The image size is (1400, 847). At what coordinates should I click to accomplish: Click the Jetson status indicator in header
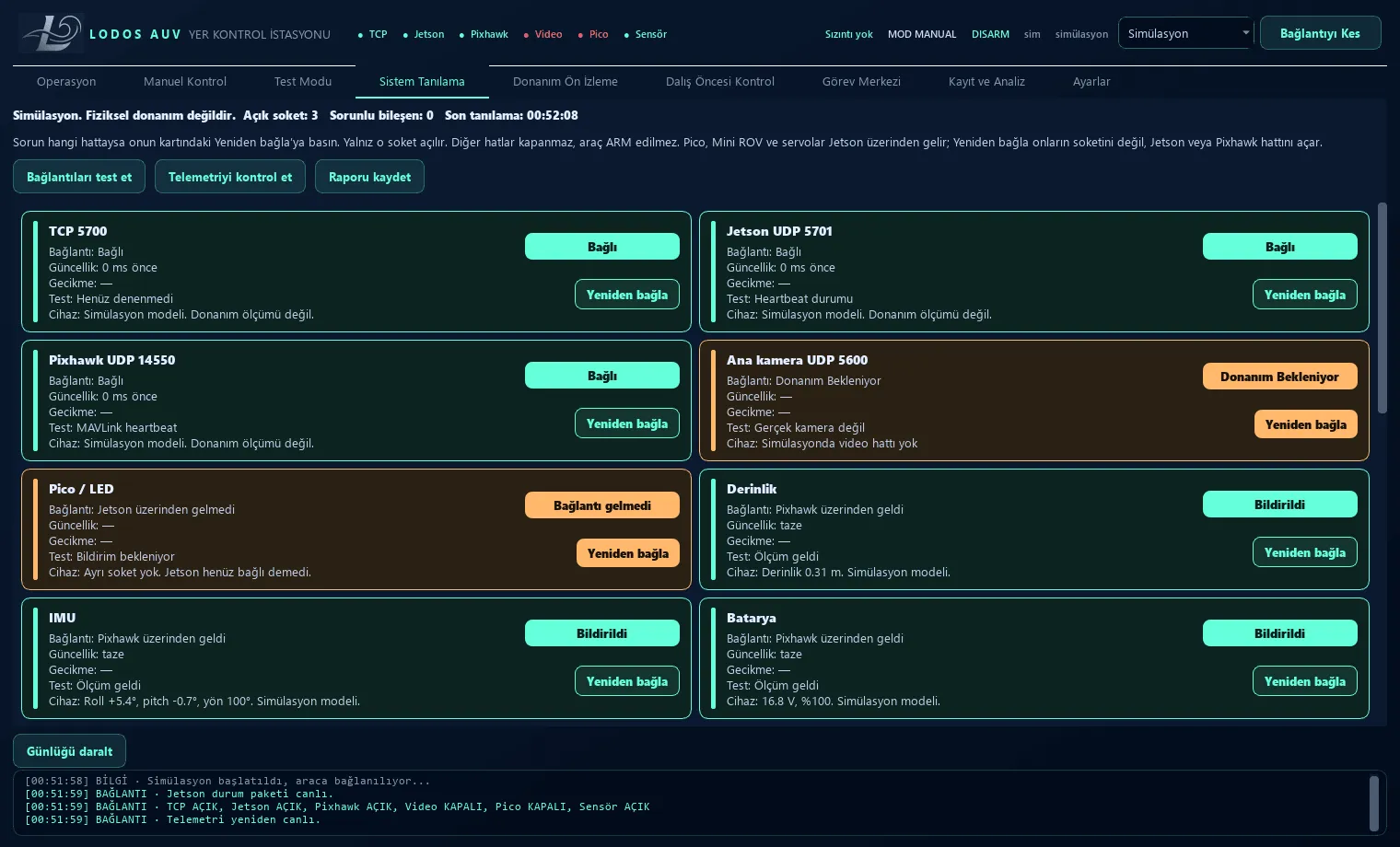(x=424, y=34)
